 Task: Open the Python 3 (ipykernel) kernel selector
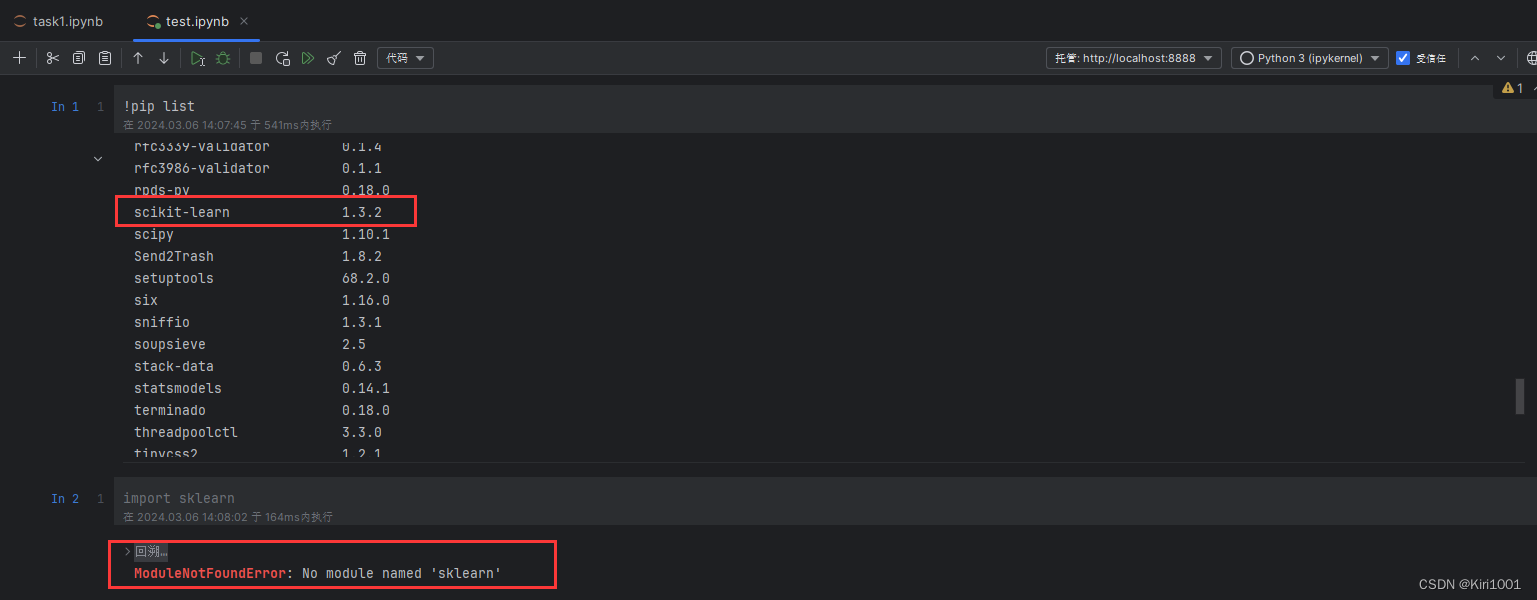pos(1308,57)
